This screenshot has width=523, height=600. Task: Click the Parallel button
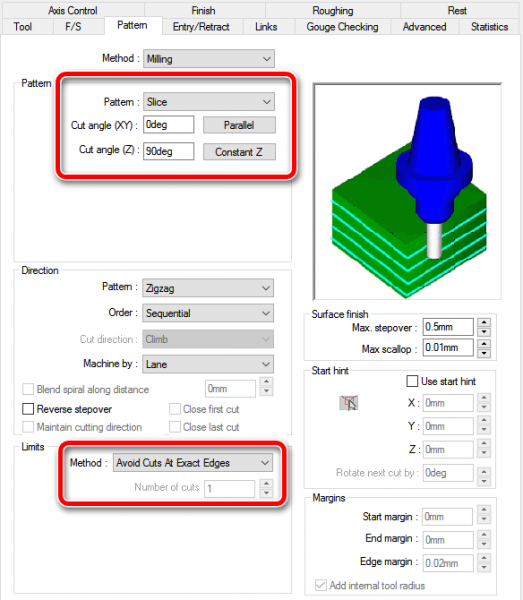[239, 125]
